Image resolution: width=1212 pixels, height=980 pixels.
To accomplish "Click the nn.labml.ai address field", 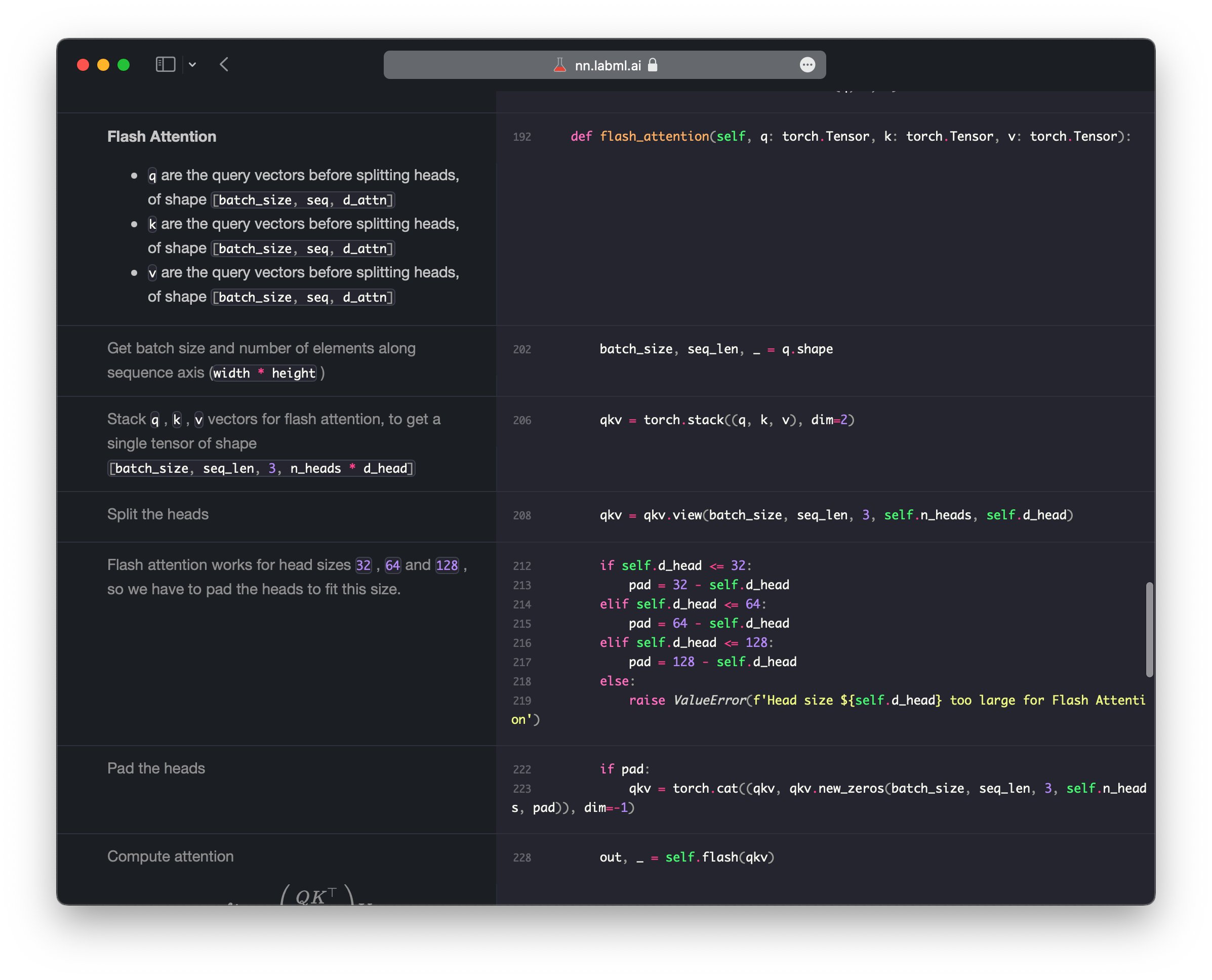I will click(608, 65).
